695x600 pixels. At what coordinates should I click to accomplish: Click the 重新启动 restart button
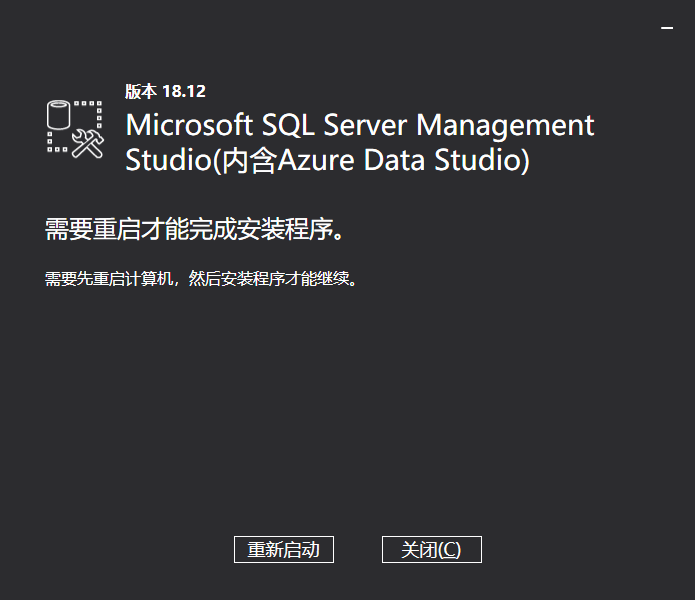[284, 549]
